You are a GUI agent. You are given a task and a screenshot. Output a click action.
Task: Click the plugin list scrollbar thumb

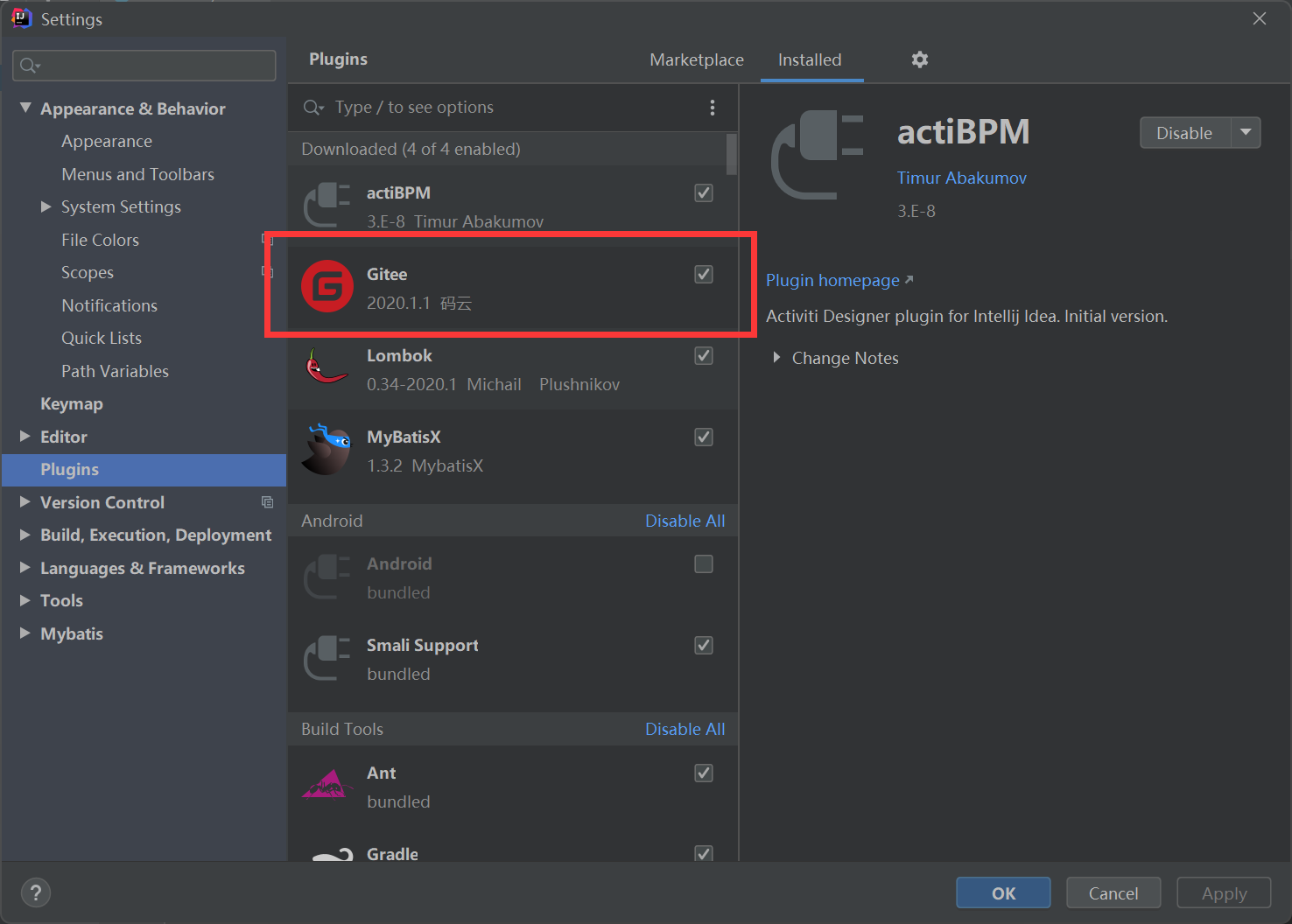tap(732, 154)
